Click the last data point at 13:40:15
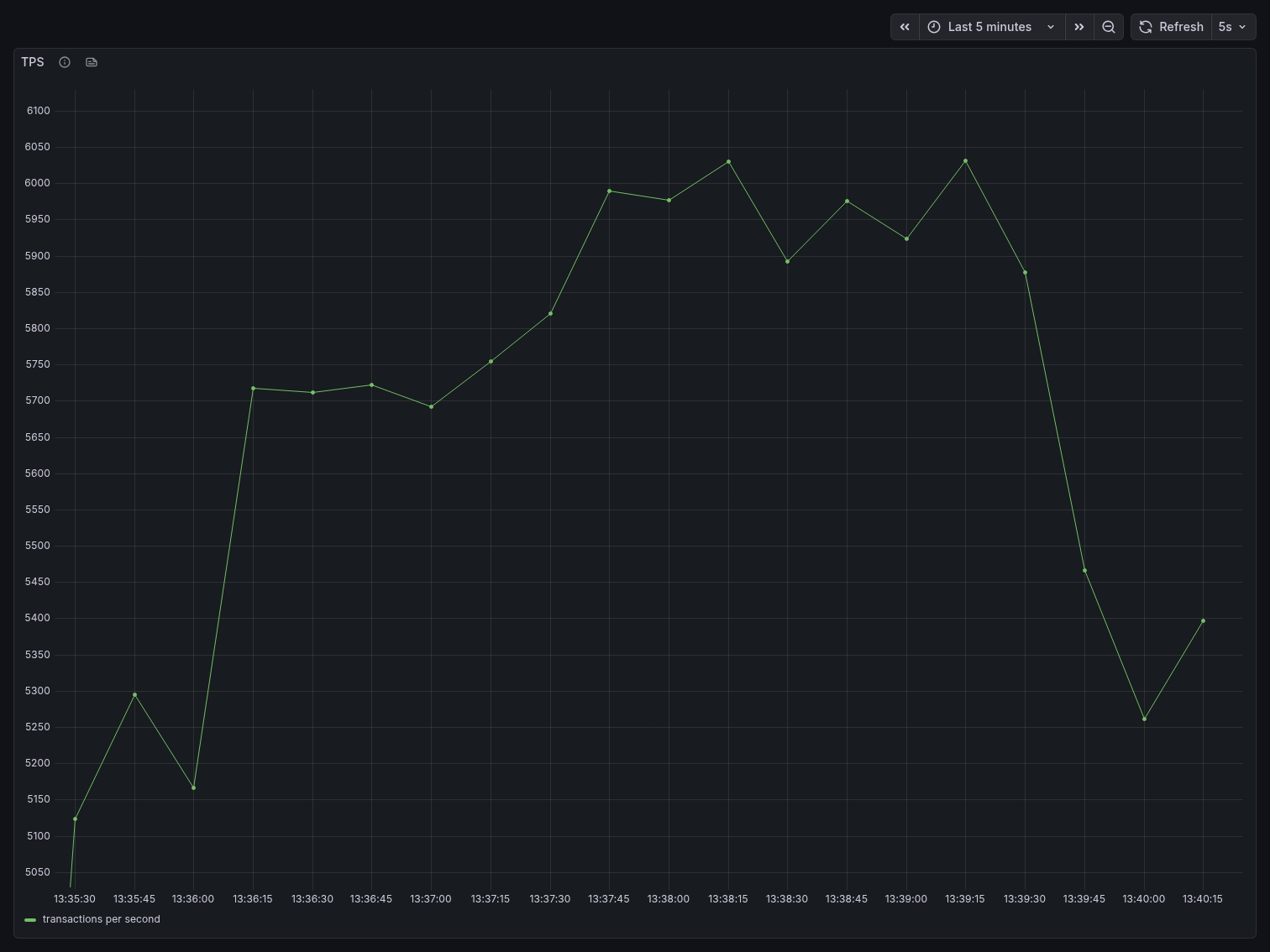Screen dimensions: 1270x952 [1203, 620]
